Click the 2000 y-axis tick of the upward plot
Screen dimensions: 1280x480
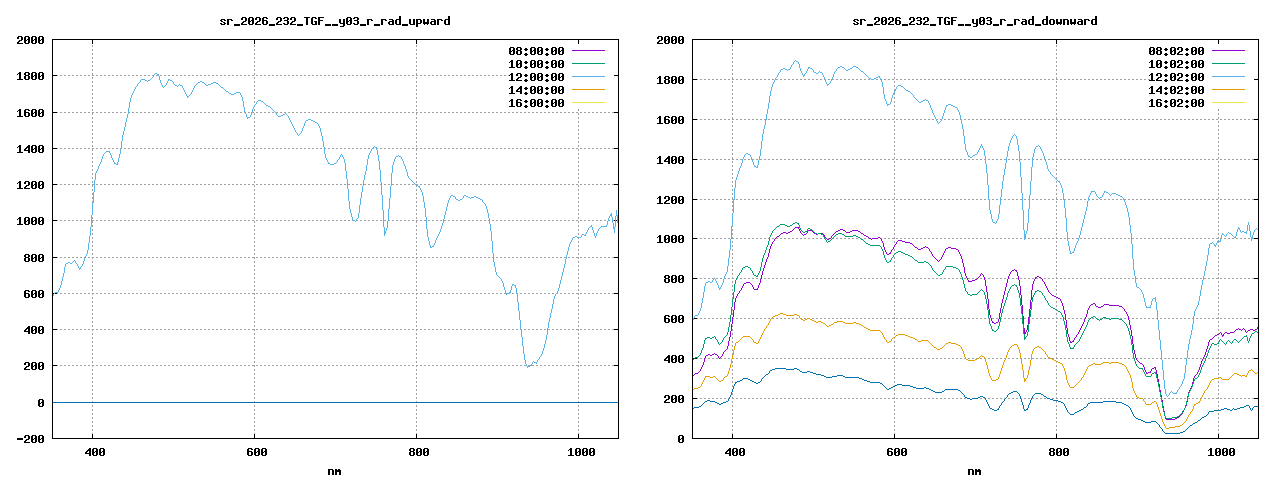coord(30,40)
